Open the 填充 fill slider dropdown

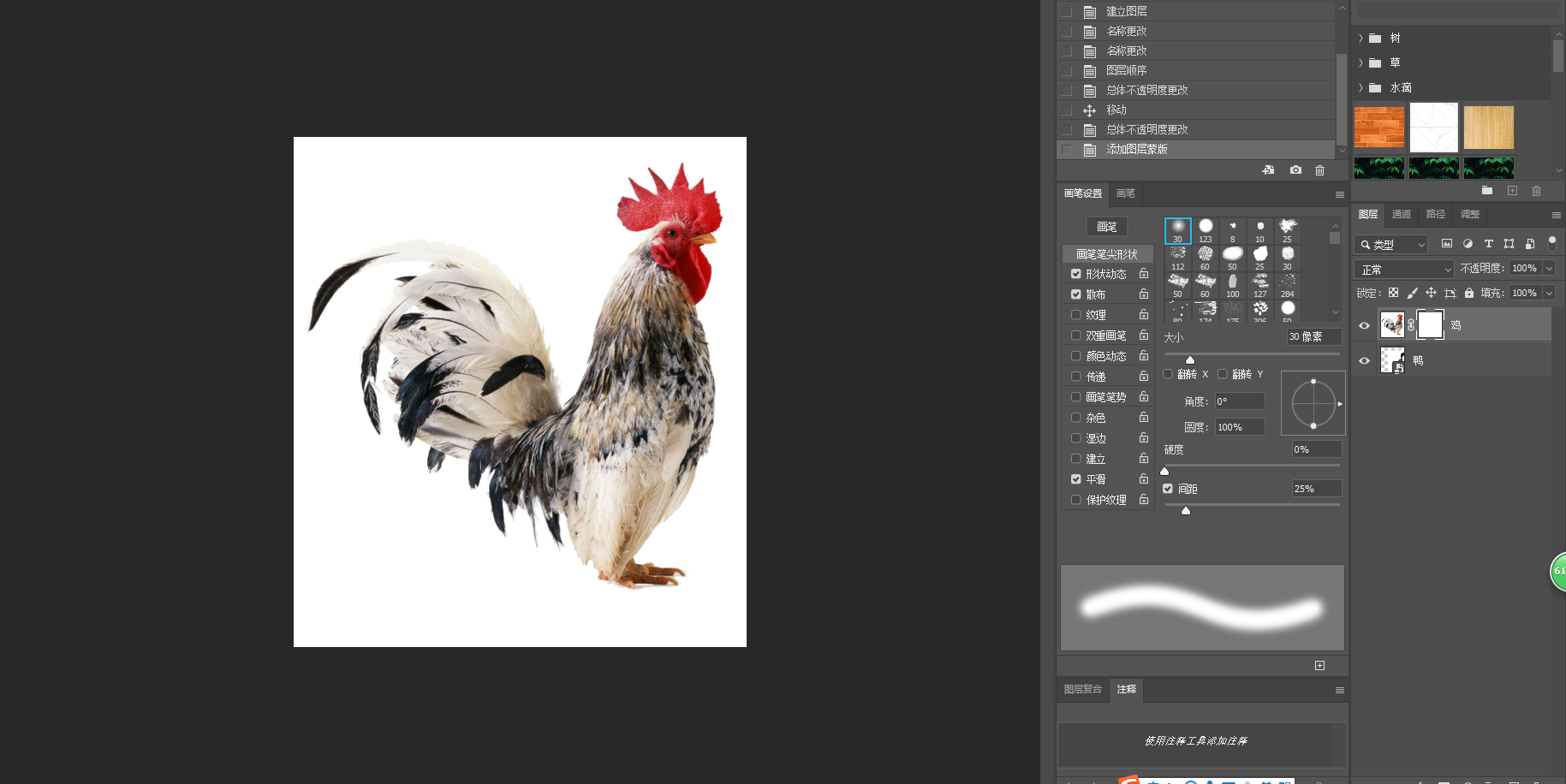(x=1549, y=293)
